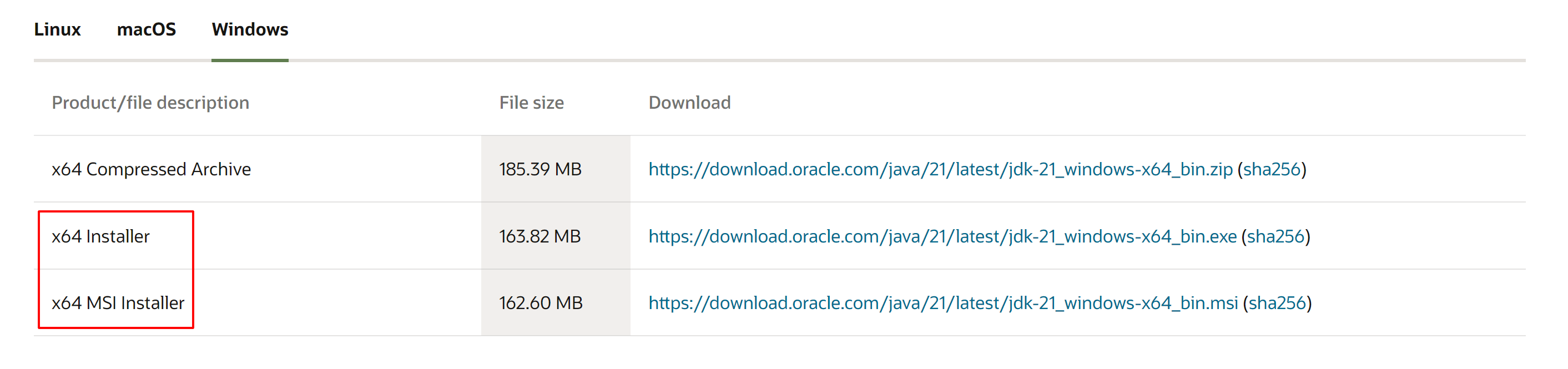Click the x64 Compressed Archive description
This screenshot has height=369, width=1568.
pyautogui.click(x=151, y=169)
